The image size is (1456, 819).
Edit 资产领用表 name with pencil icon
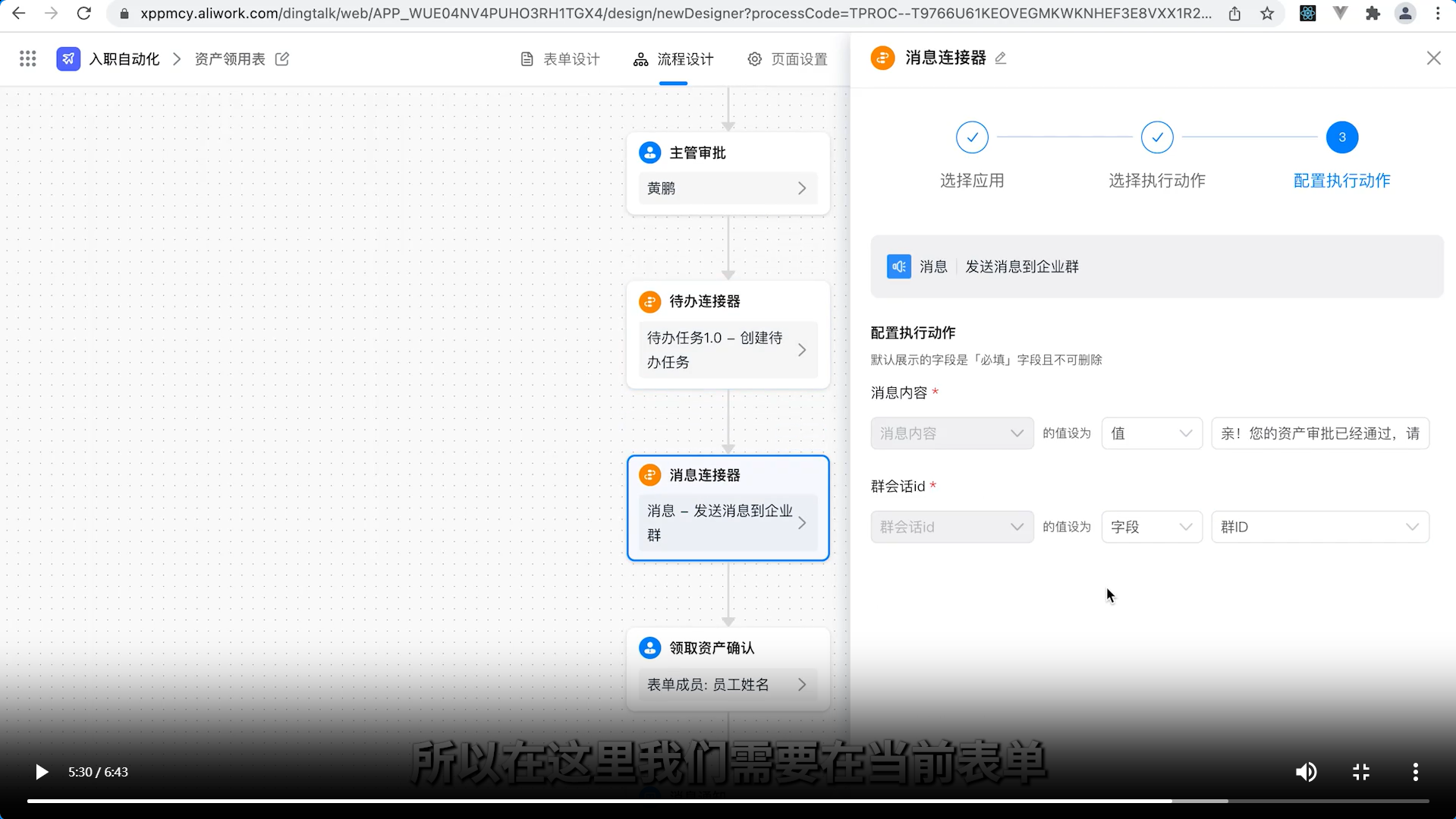coord(282,58)
